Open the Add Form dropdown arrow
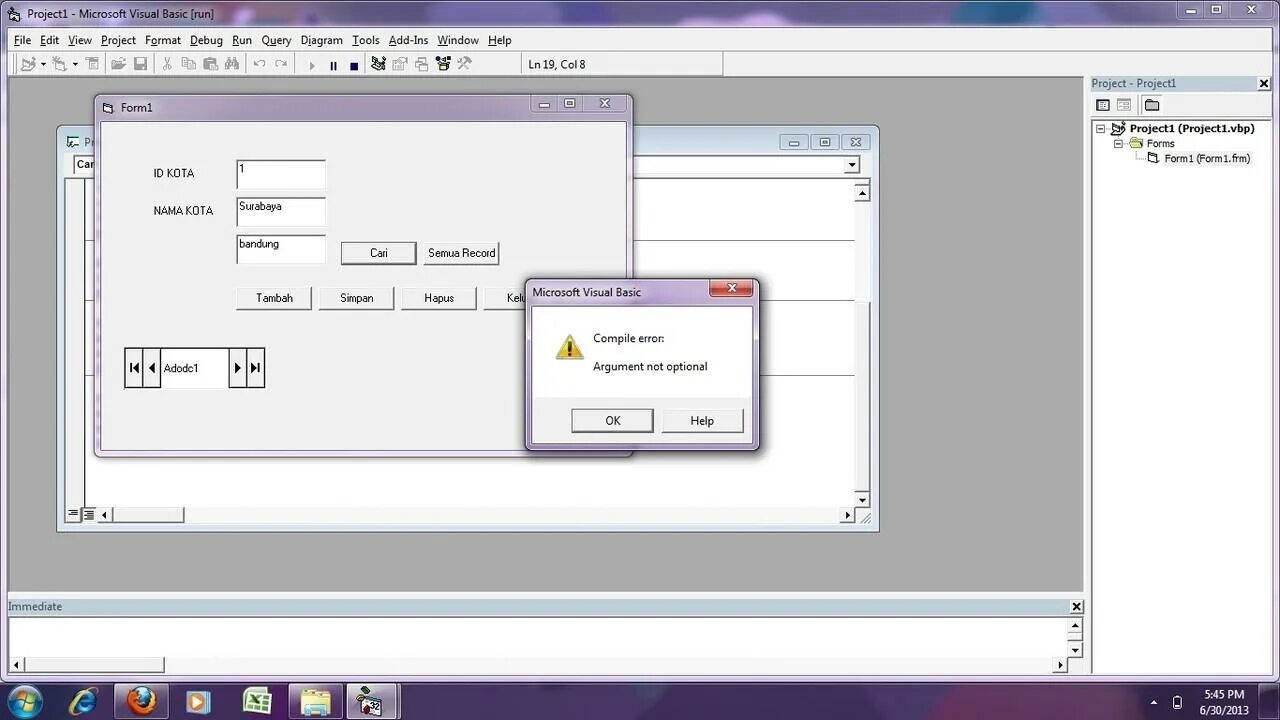The image size is (1280, 720). tap(75, 64)
